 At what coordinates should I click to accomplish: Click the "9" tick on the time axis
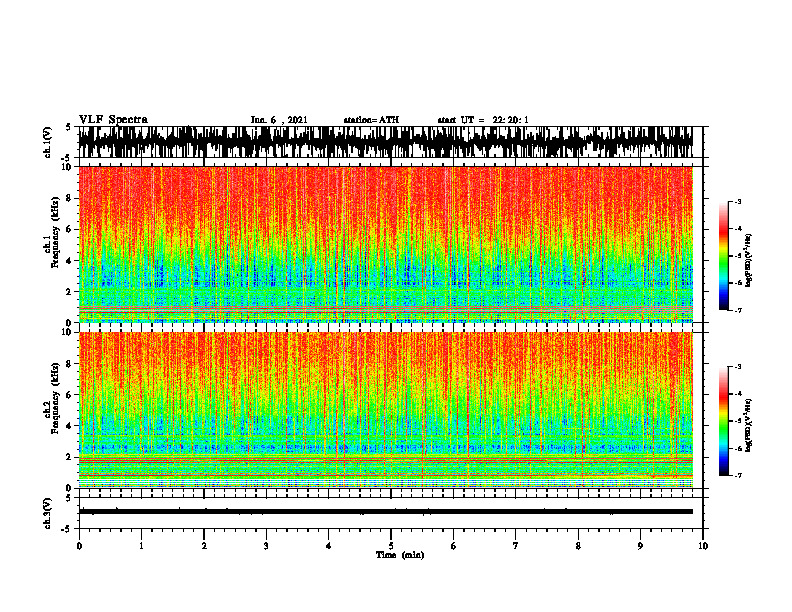pos(640,546)
